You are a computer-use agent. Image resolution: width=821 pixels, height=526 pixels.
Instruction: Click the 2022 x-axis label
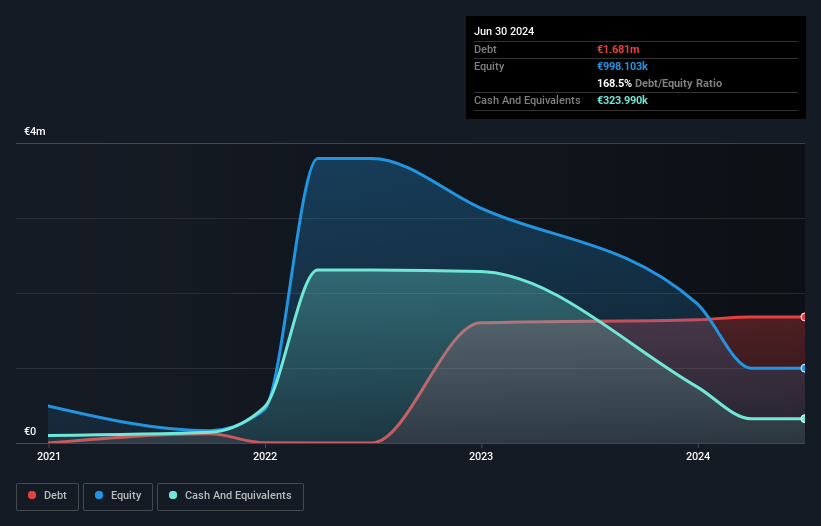[x=265, y=456]
